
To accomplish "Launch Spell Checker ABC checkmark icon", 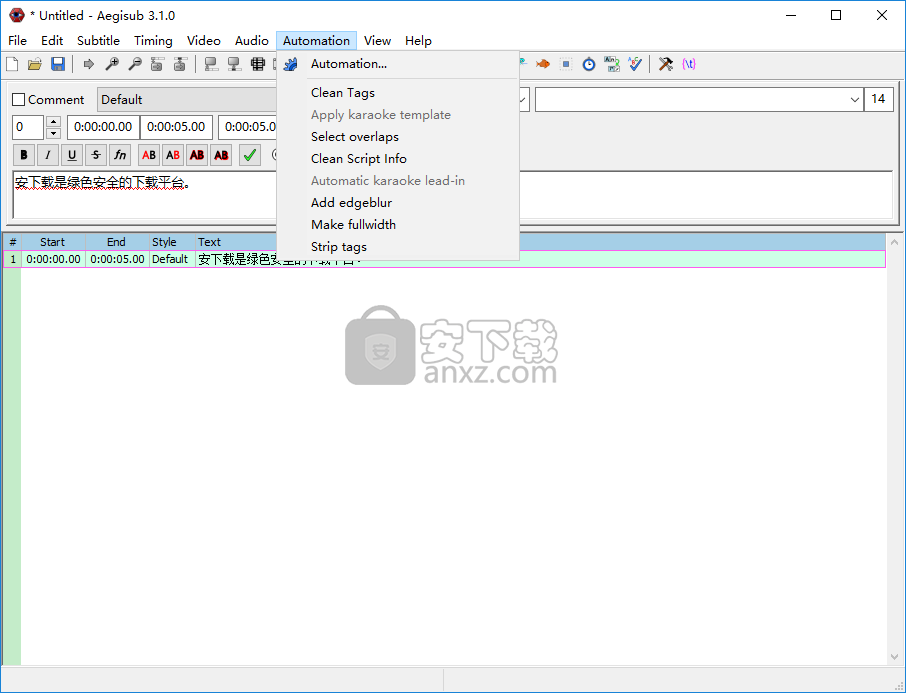I will (635, 64).
